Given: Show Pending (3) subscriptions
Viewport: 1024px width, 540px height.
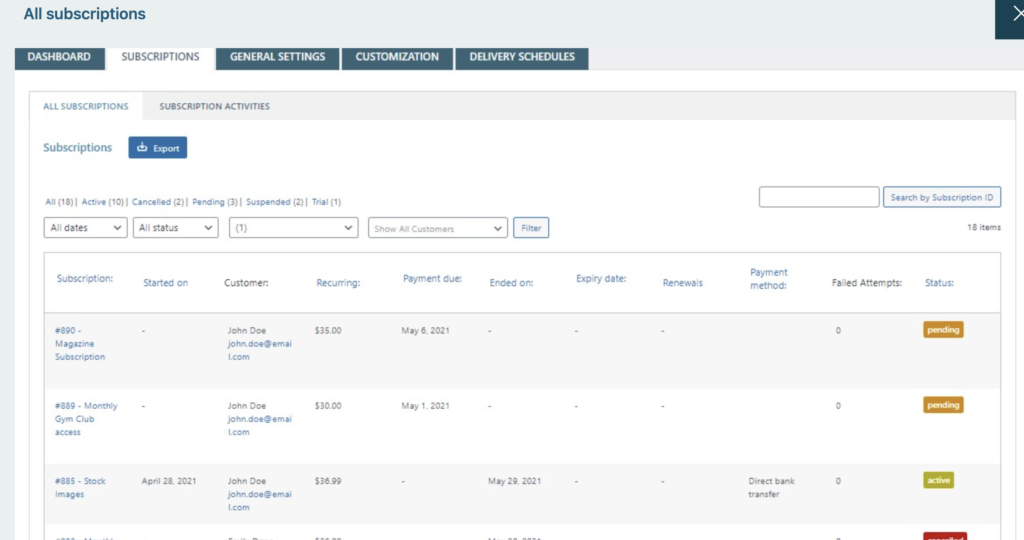Looking at the screenshot, I should (215, 202).
